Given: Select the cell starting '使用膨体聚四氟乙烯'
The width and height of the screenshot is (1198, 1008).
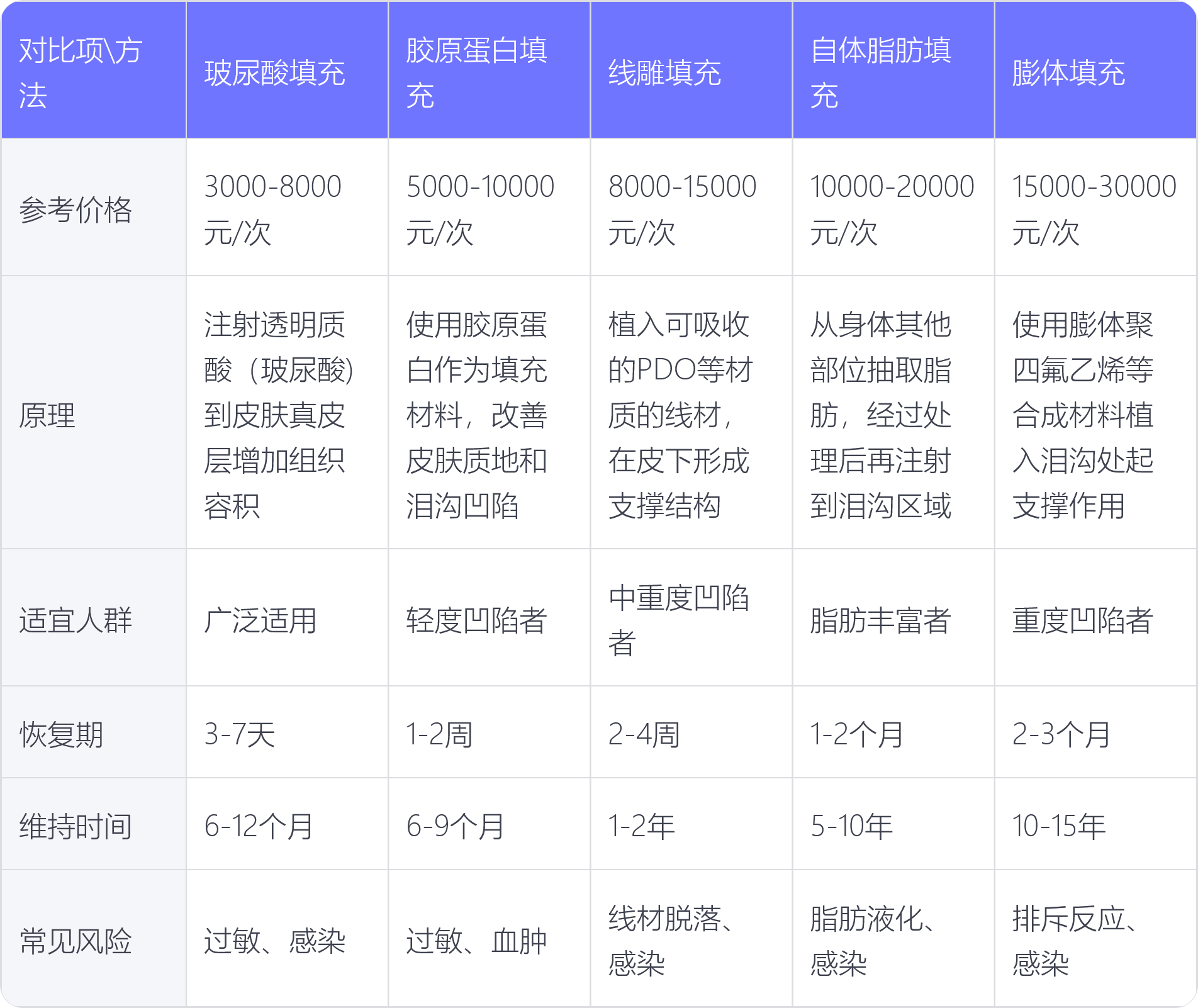Looking at the screenshot, I should pyautogui.click(x=1095, y=412).
